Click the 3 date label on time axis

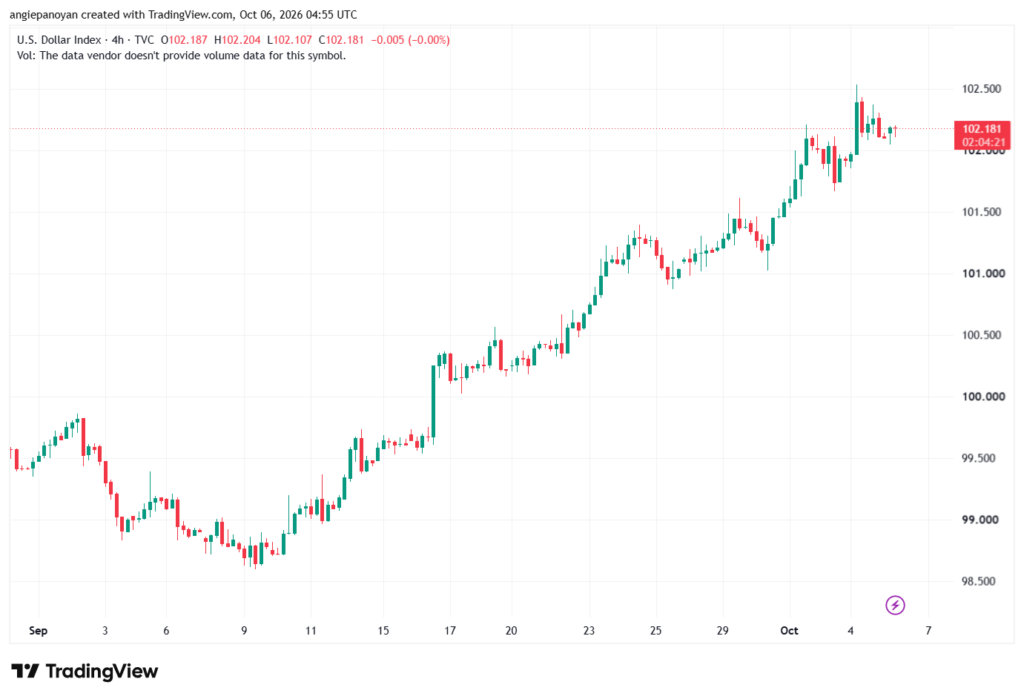105,630
